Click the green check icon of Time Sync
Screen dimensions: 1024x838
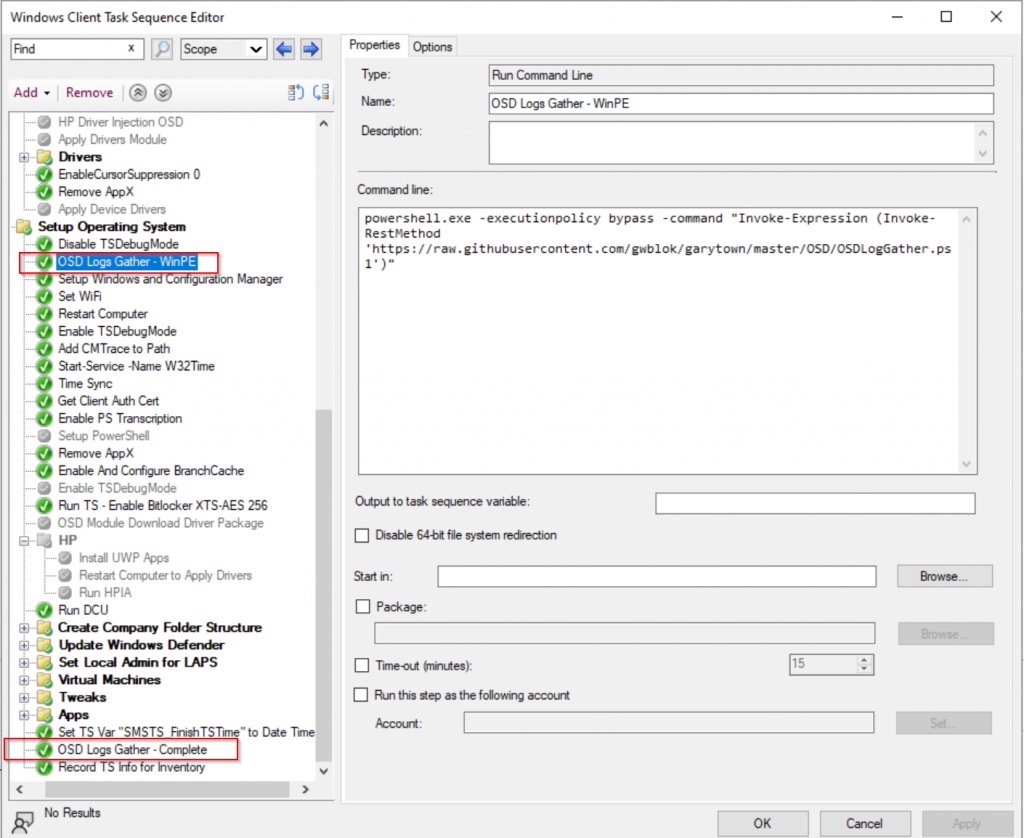[44, 383]
